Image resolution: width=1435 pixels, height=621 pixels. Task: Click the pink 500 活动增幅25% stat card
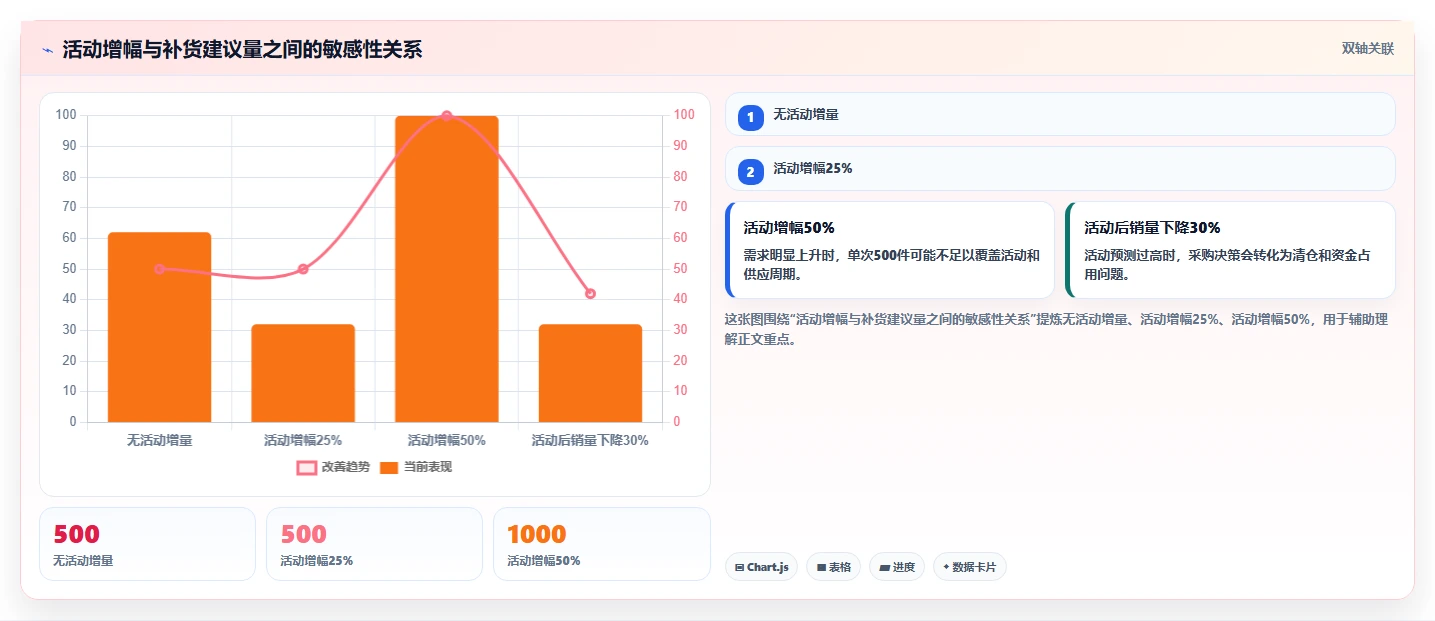(x=374, y=544)
